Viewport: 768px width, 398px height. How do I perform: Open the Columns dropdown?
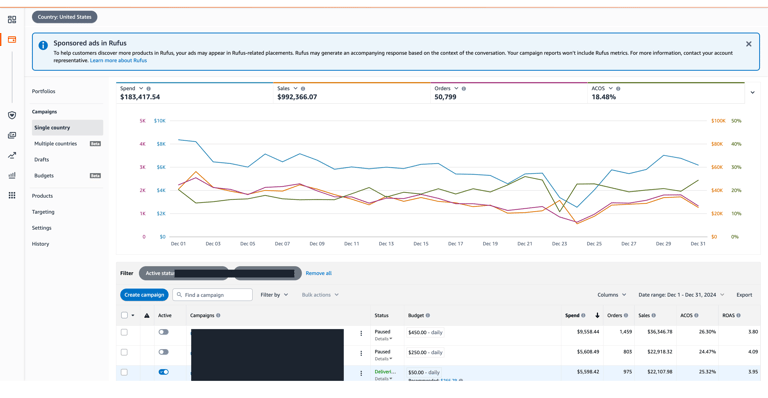coord(612,295)
